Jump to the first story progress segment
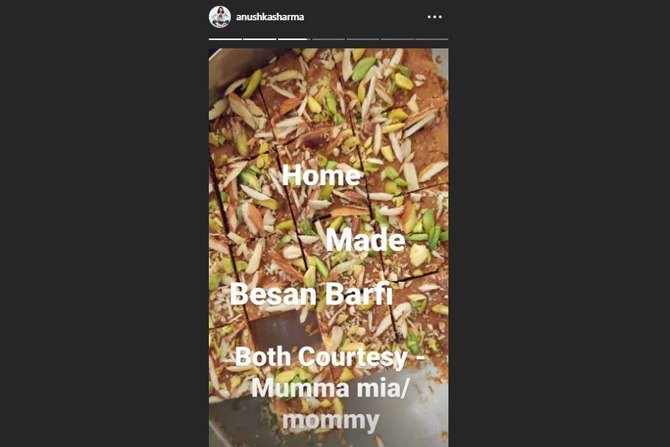Viewport: 670px width, 447px height. pos(225,39)
